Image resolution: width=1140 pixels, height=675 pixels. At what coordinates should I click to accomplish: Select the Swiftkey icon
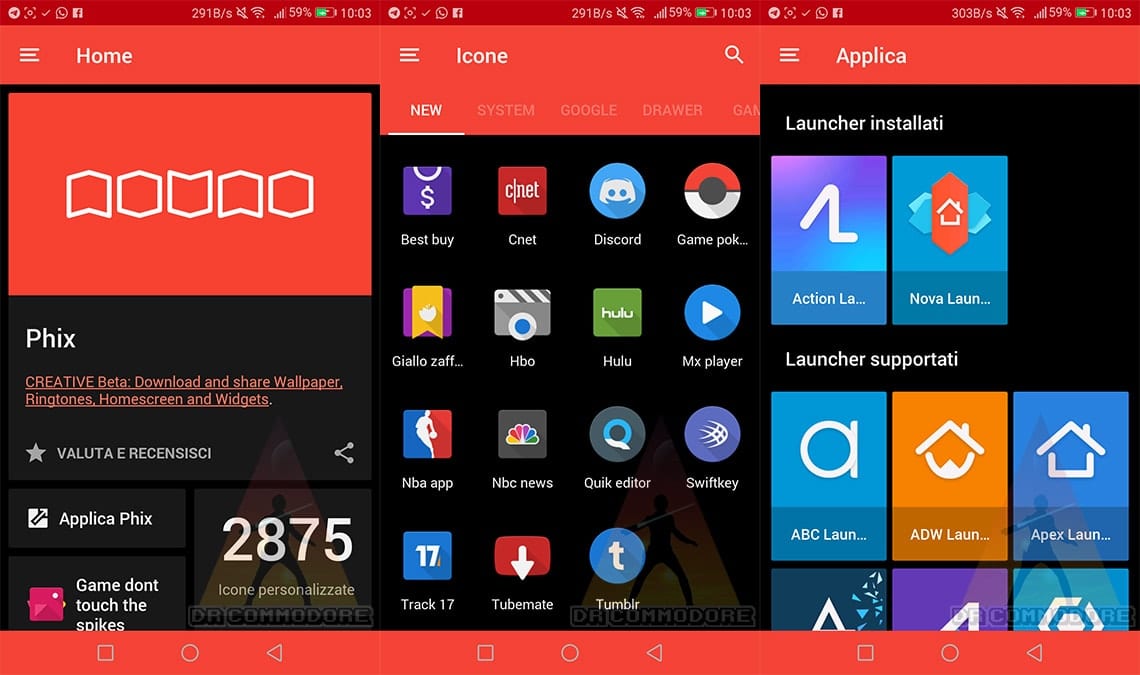tap(712, 434)
